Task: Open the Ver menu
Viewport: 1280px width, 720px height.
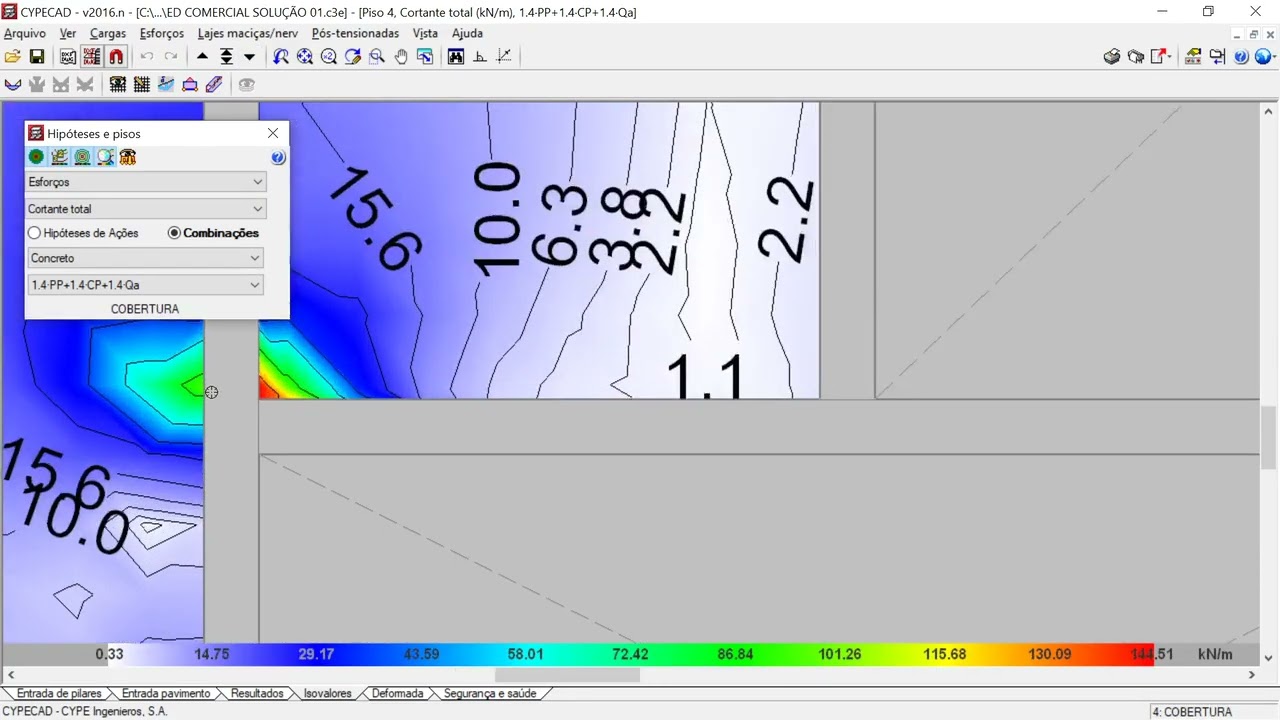Action: point(68,33)
